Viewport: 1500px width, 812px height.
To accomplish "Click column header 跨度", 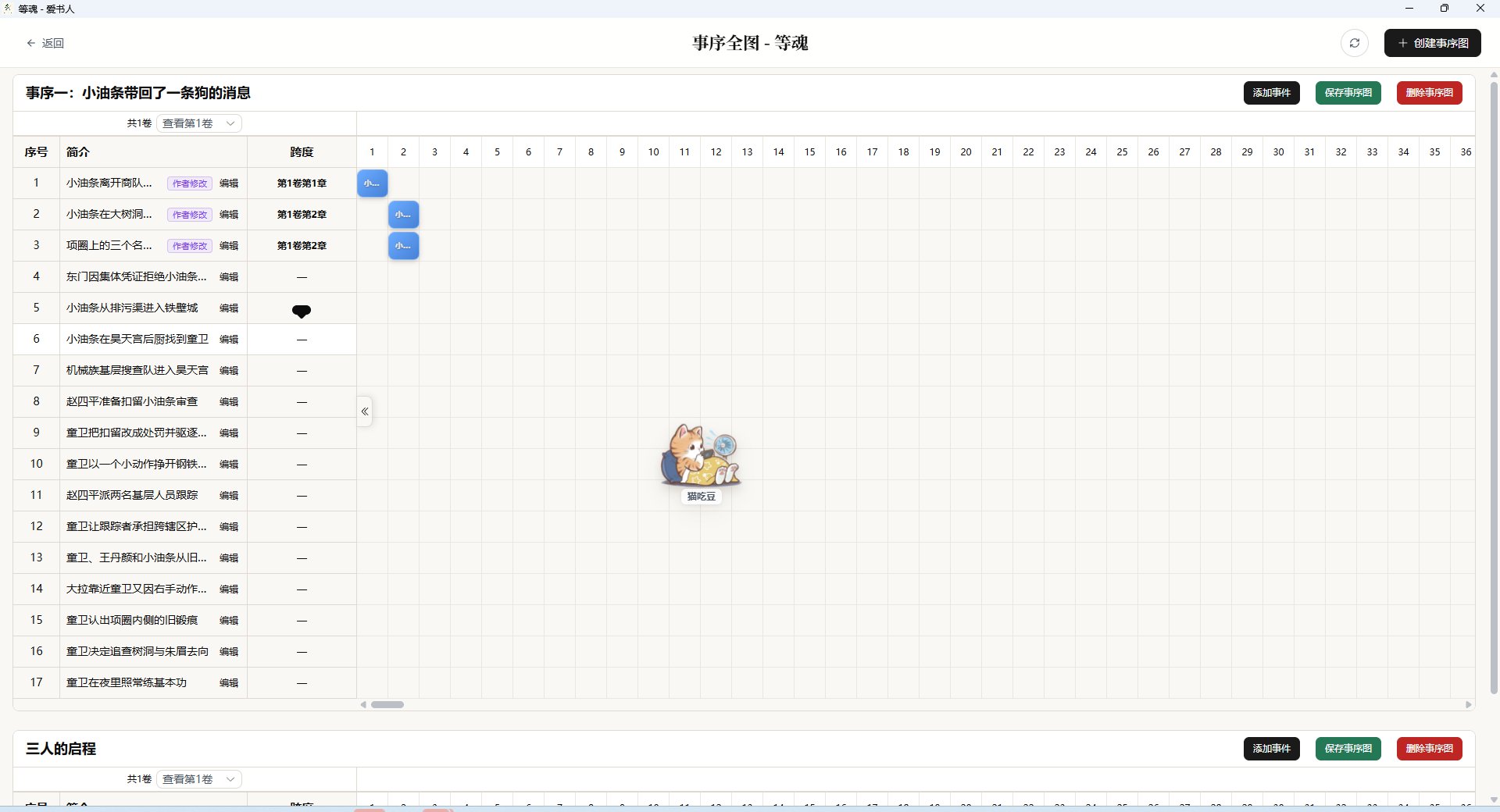I will pos(302,152).
